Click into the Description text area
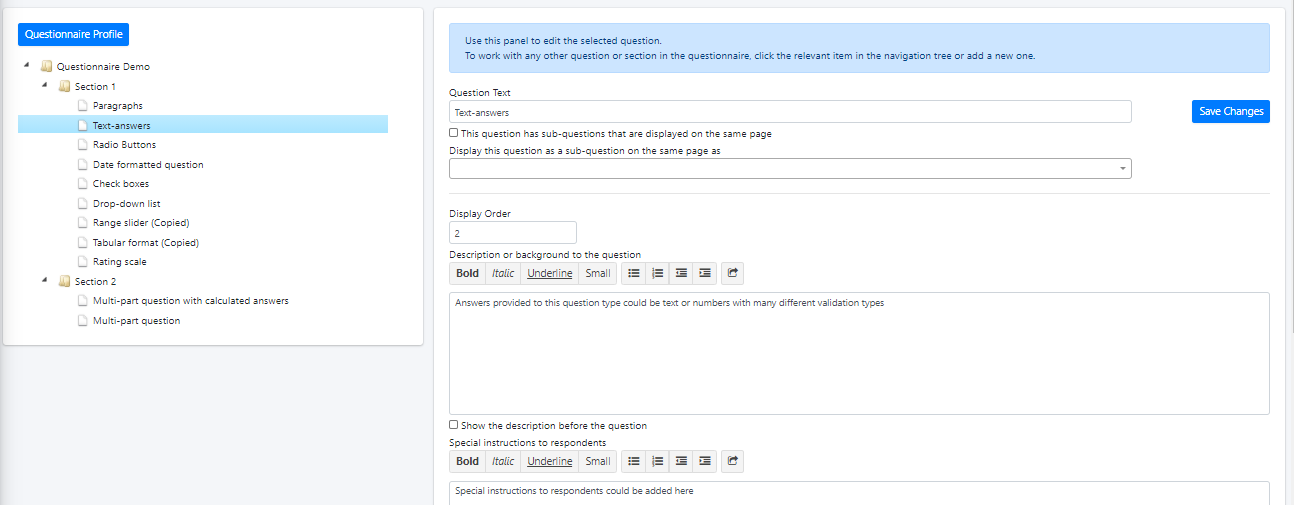1294x505 pixels. click(859, 353)
